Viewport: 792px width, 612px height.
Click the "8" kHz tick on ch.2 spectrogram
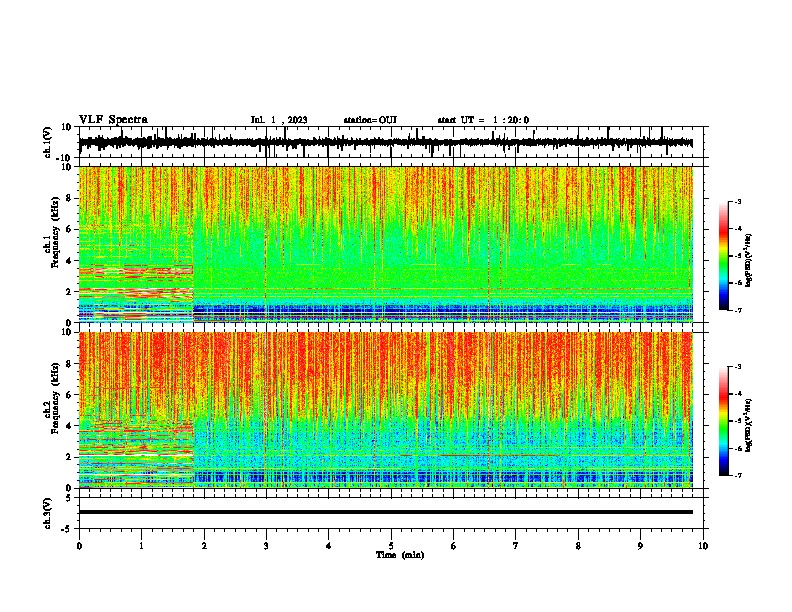(70, 364)
